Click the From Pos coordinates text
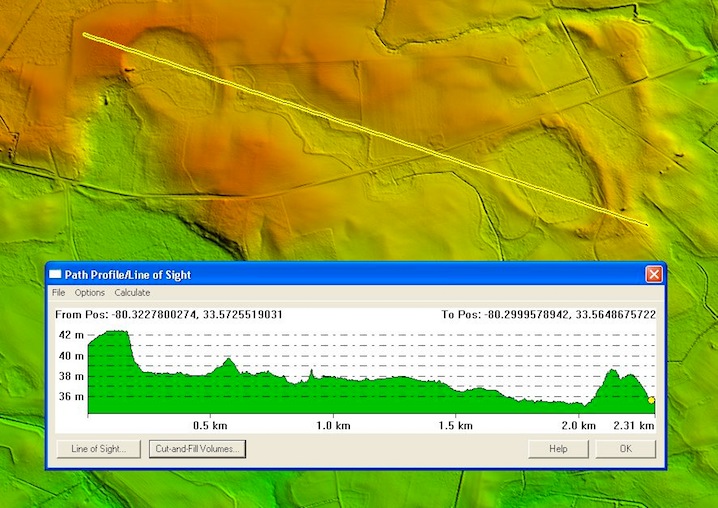718x508 pixels. pos(169,315)
